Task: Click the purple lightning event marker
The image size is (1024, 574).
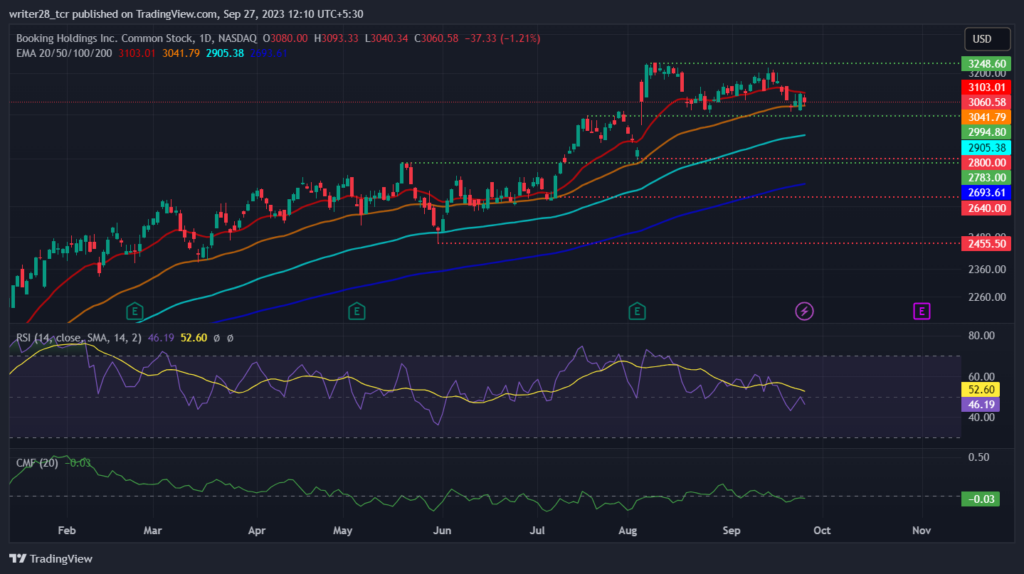Action: [x=804, y=311]
